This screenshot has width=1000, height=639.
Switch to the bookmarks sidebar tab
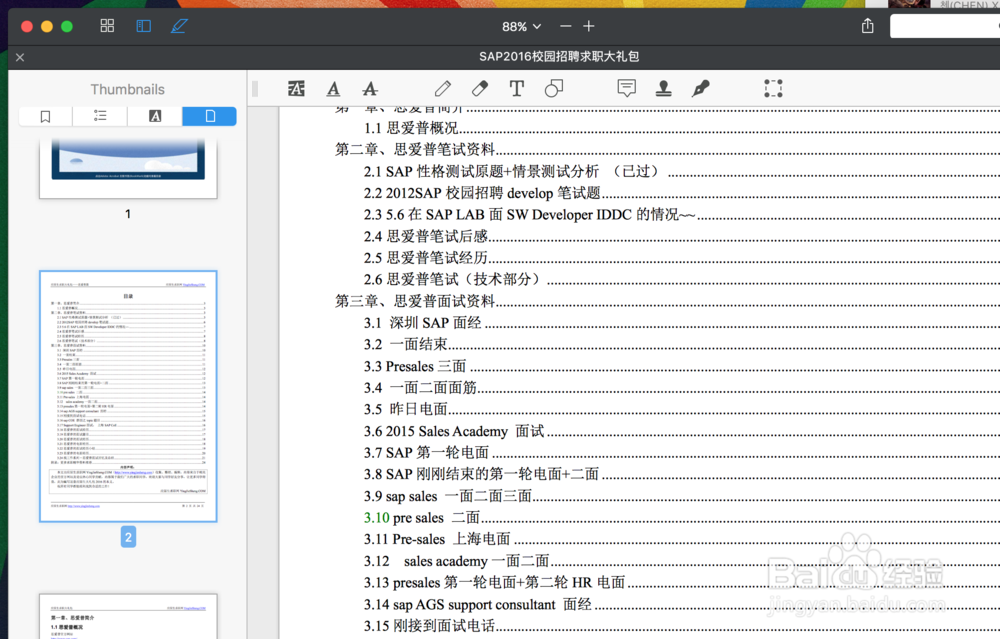[x=46, y=116]
